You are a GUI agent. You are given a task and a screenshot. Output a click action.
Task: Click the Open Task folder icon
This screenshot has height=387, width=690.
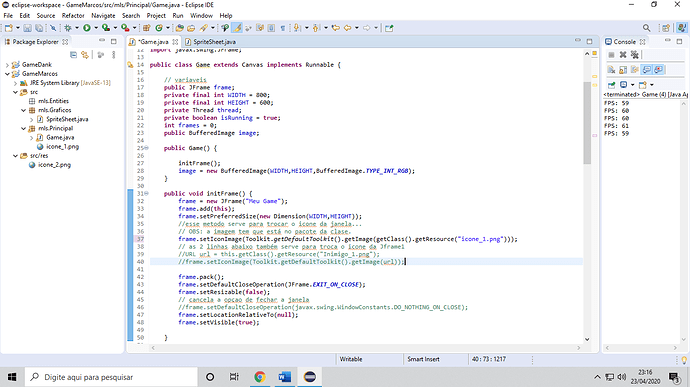pos(191,28)
